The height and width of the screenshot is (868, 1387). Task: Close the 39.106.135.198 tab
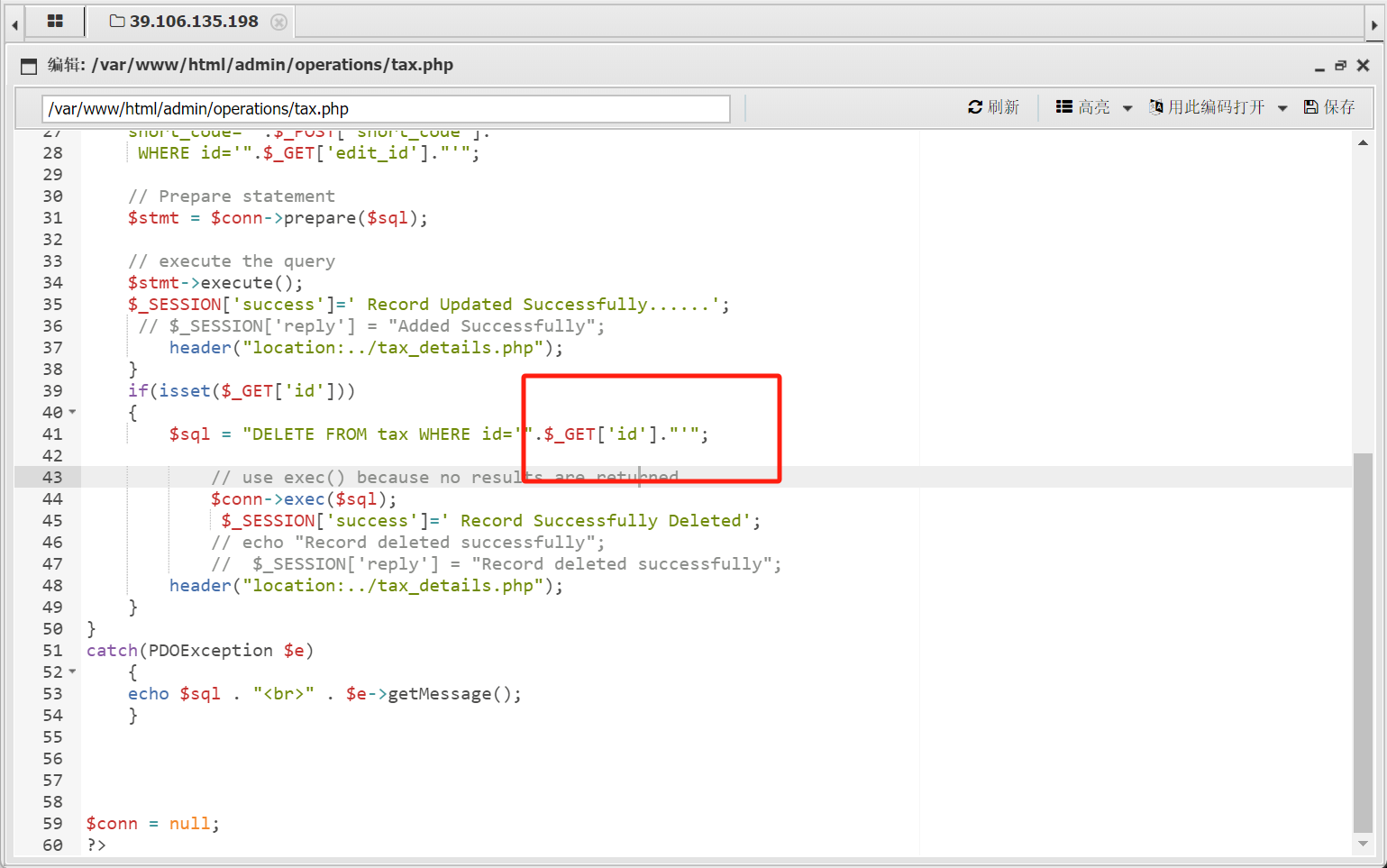279,22
